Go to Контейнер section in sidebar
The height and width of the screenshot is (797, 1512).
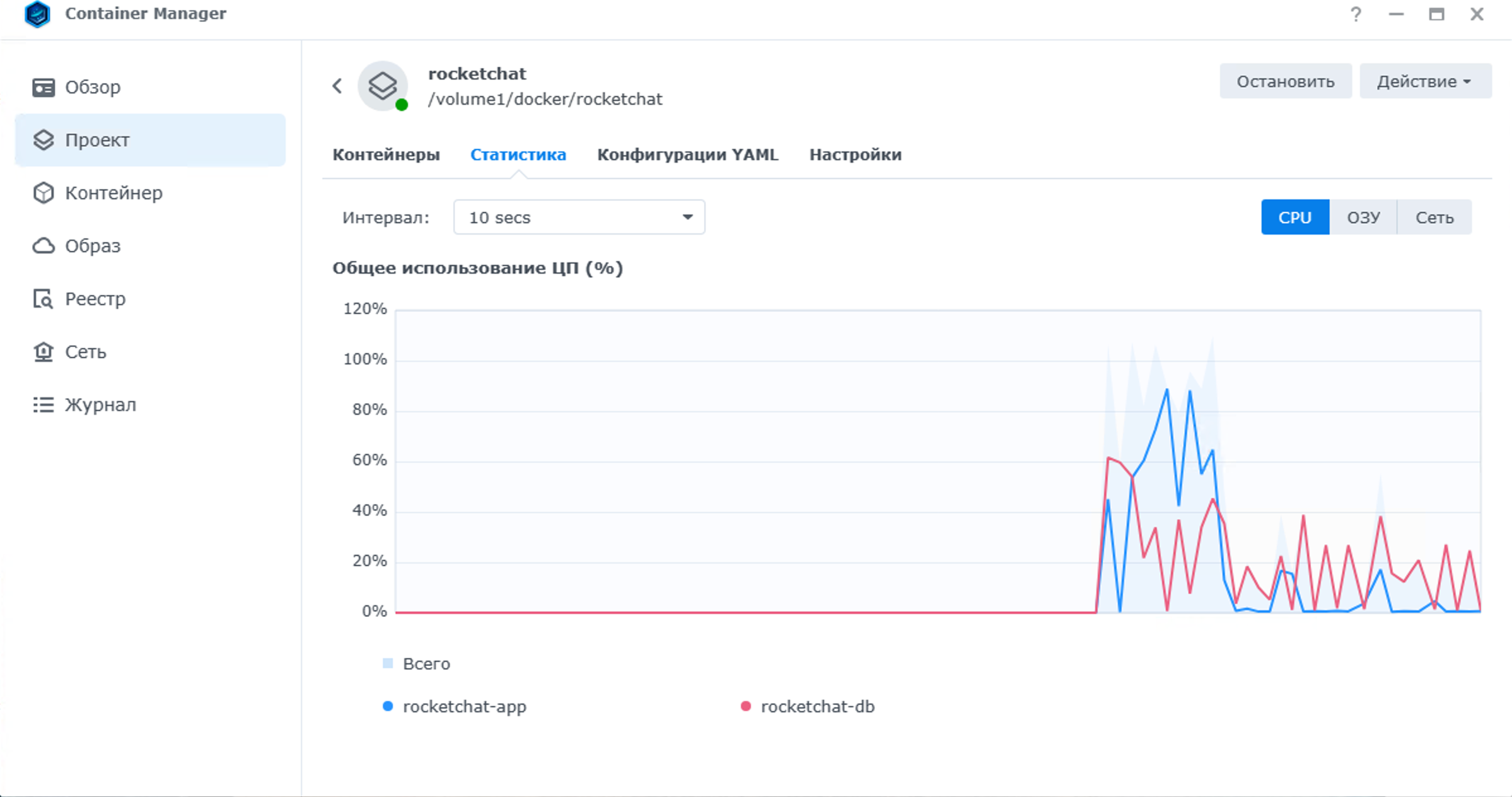(x=150, y=193)
